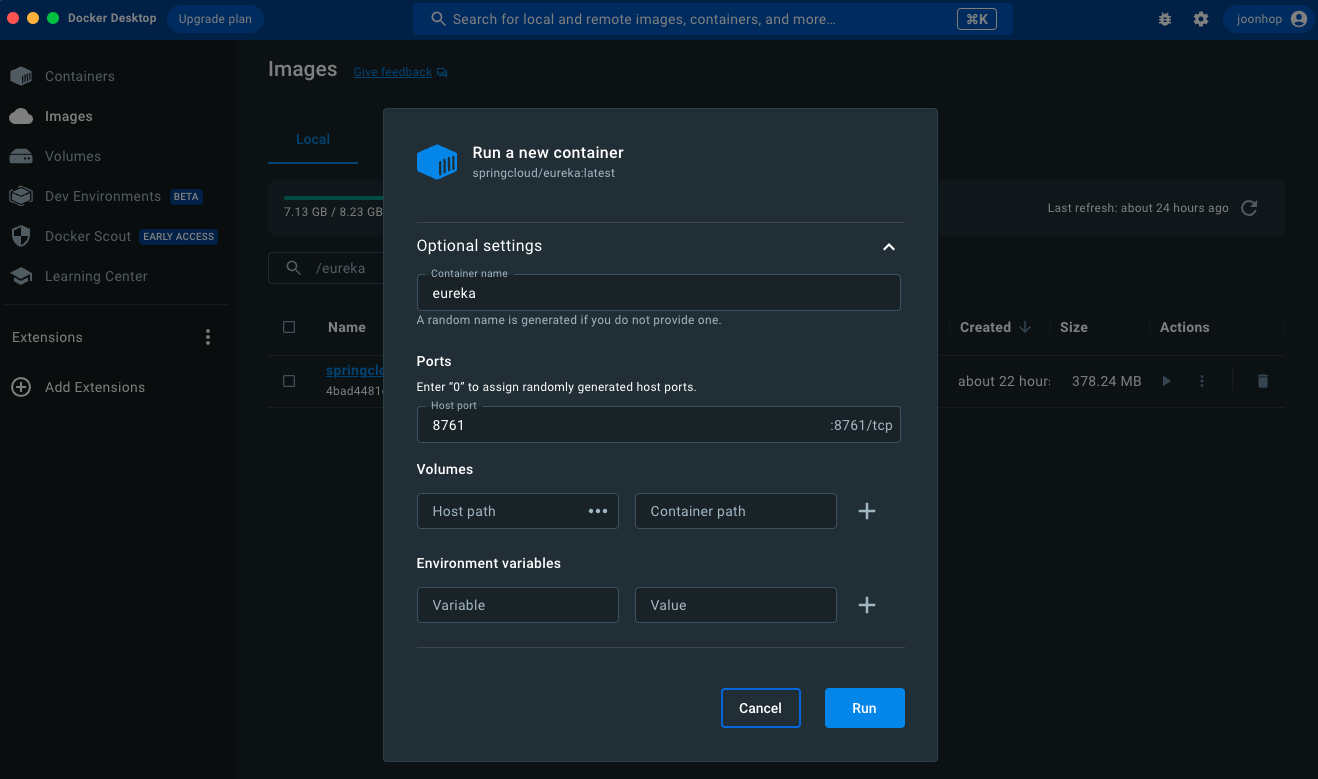Click the springcloud/eureka:latest subtitle
1318x779 pixels.
pyautogui.click(x=543, y=173)
